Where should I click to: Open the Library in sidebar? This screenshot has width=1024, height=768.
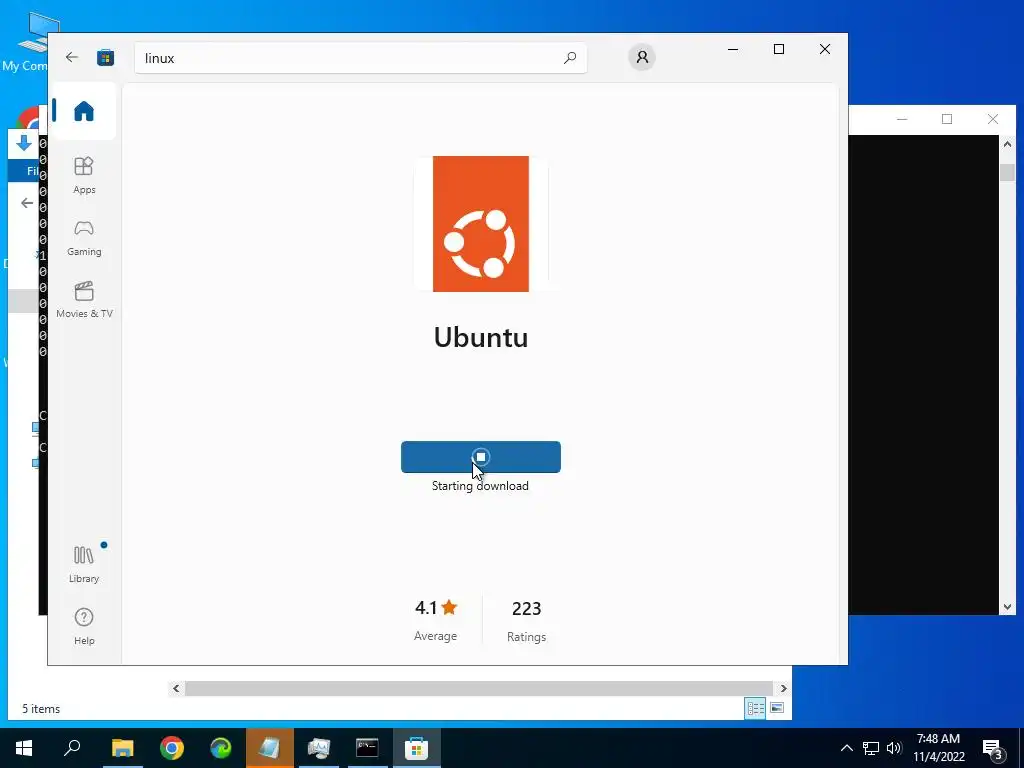[x=84, y=564]
